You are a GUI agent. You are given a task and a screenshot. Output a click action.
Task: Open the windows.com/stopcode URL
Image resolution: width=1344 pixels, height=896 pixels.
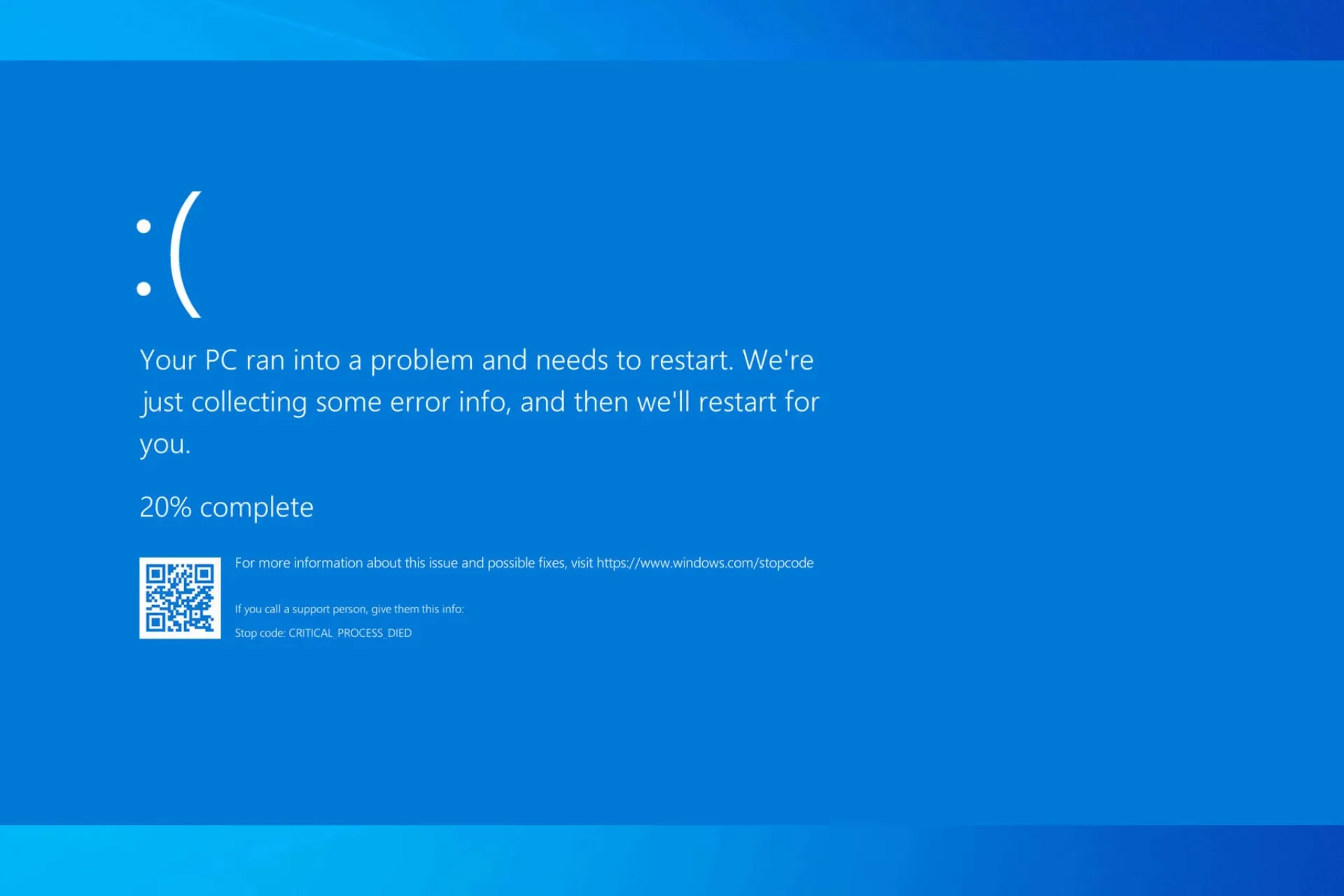(x=705, y=563)
